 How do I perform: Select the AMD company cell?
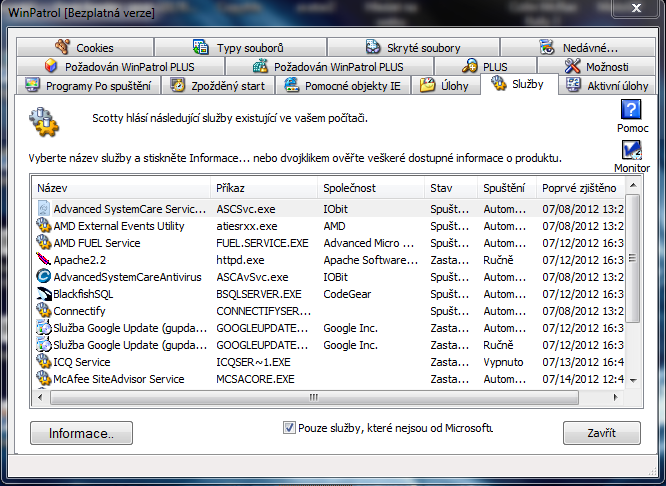334,226
